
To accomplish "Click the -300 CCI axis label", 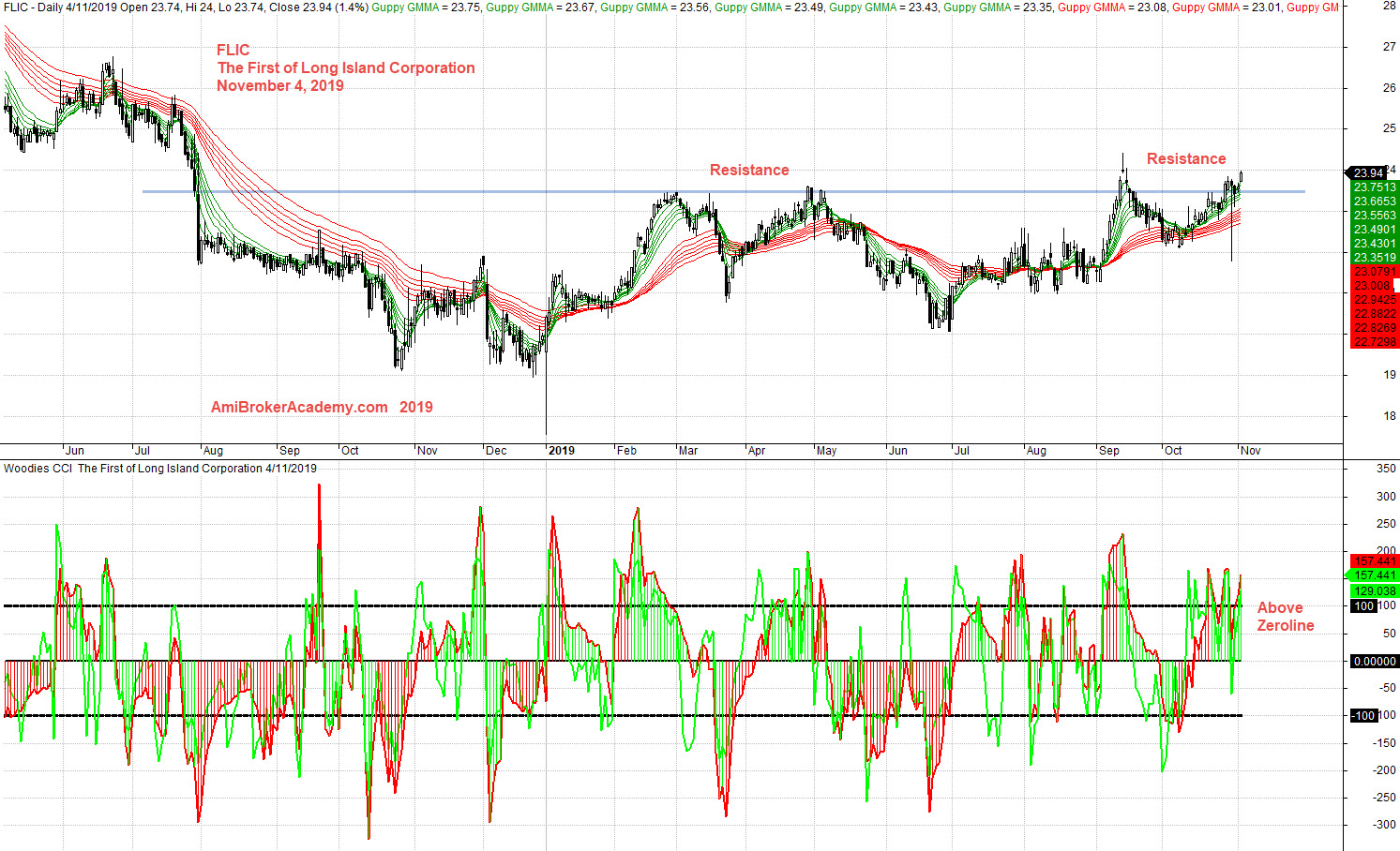I will (x=1384, y=825).
